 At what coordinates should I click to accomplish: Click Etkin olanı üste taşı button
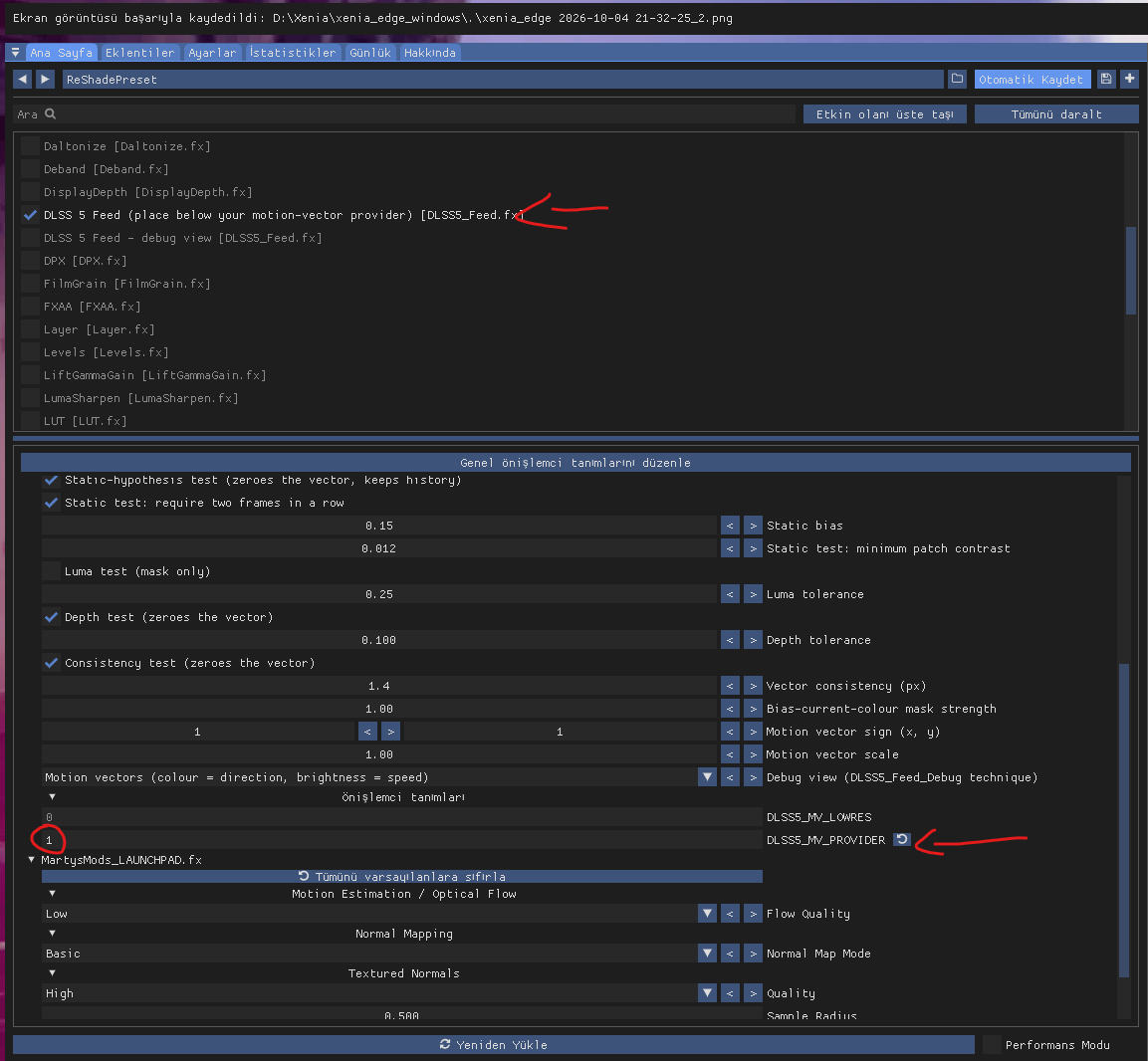pyautogui.click(x=884, y=114)
